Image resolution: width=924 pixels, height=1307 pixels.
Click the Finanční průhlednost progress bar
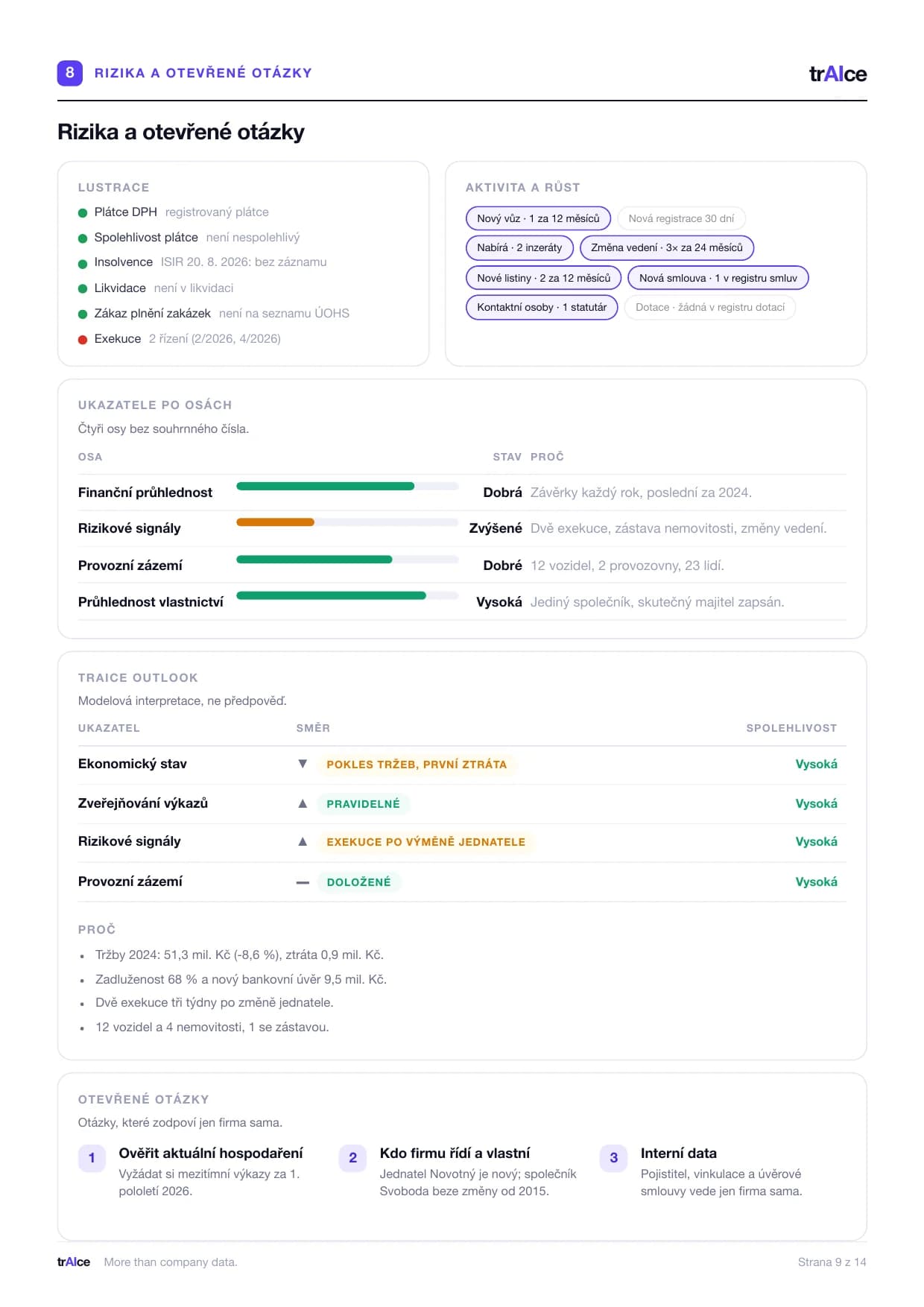347,487
